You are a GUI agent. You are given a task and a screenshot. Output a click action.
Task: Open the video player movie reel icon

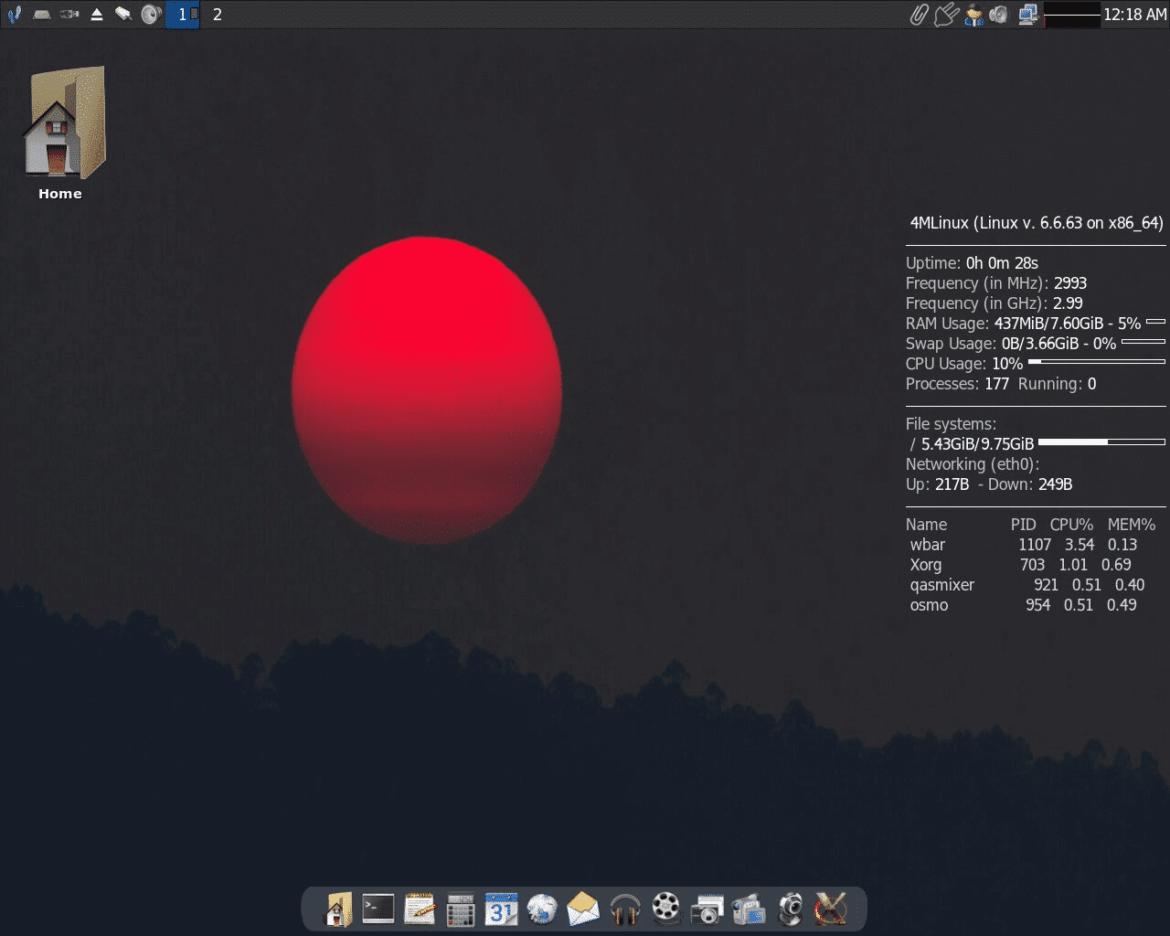(665, 909)
